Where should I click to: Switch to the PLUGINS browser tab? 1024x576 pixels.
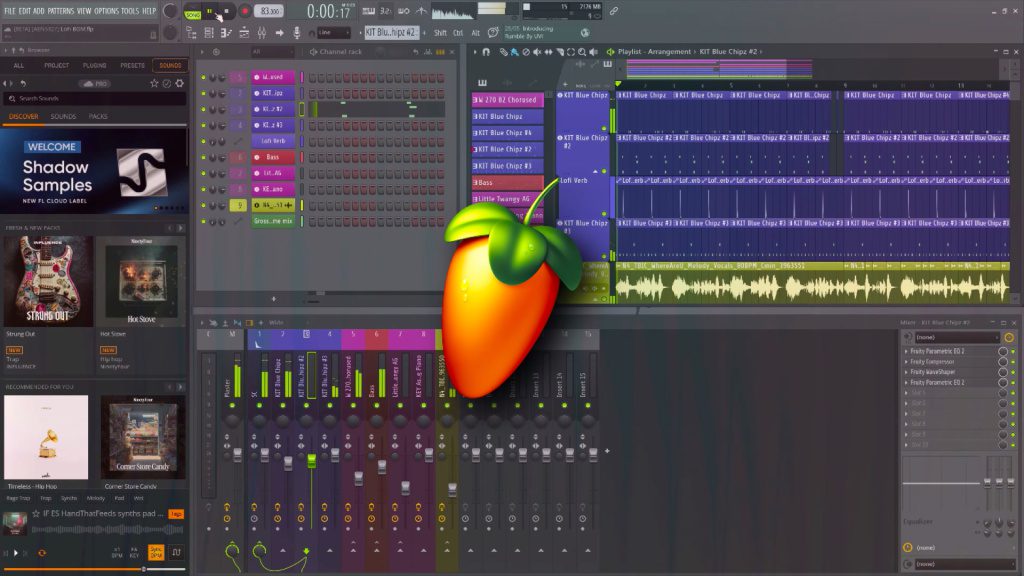[x=95, y=65]
